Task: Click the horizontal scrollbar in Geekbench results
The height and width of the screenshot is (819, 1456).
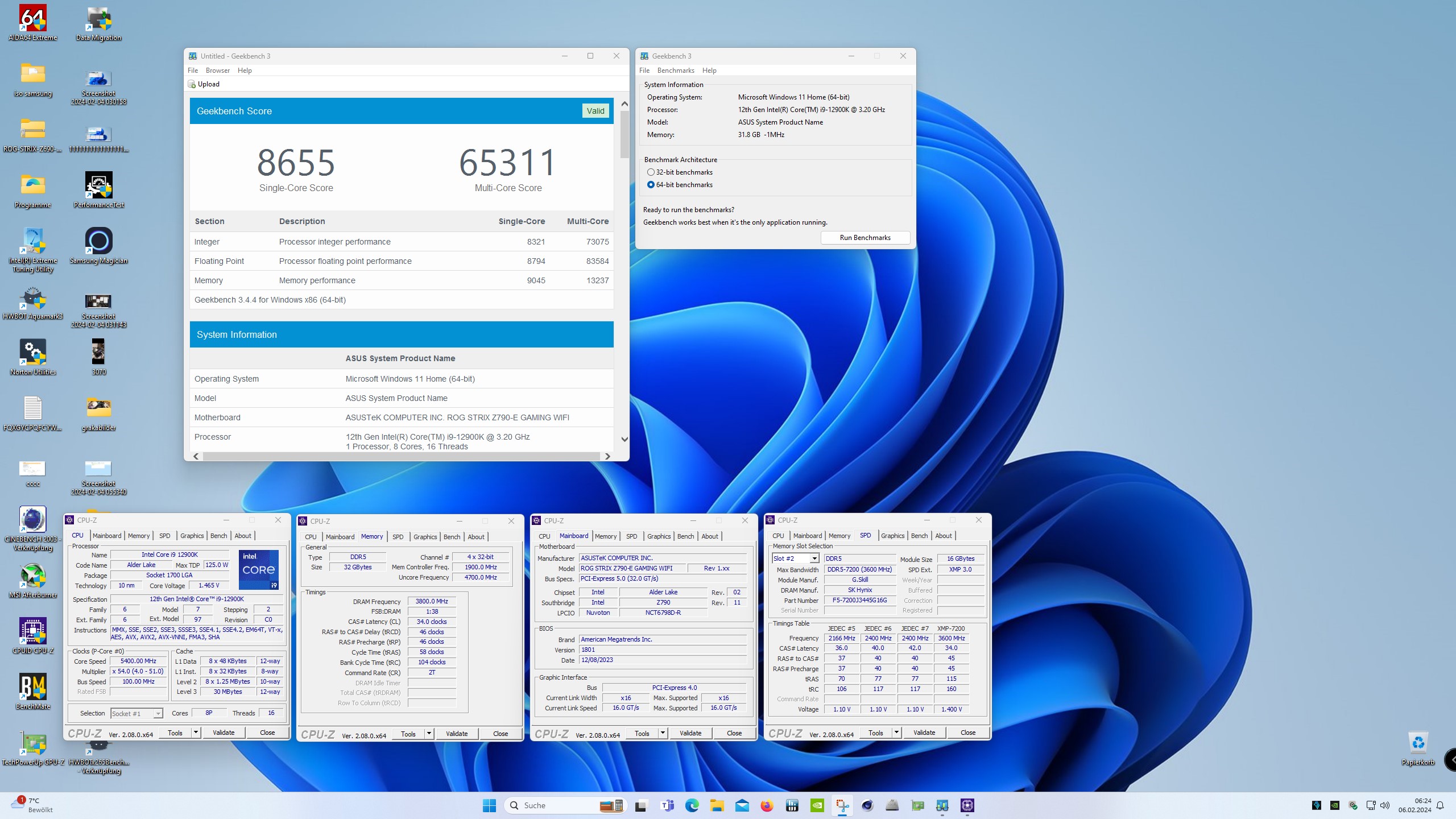Action: 402,456
